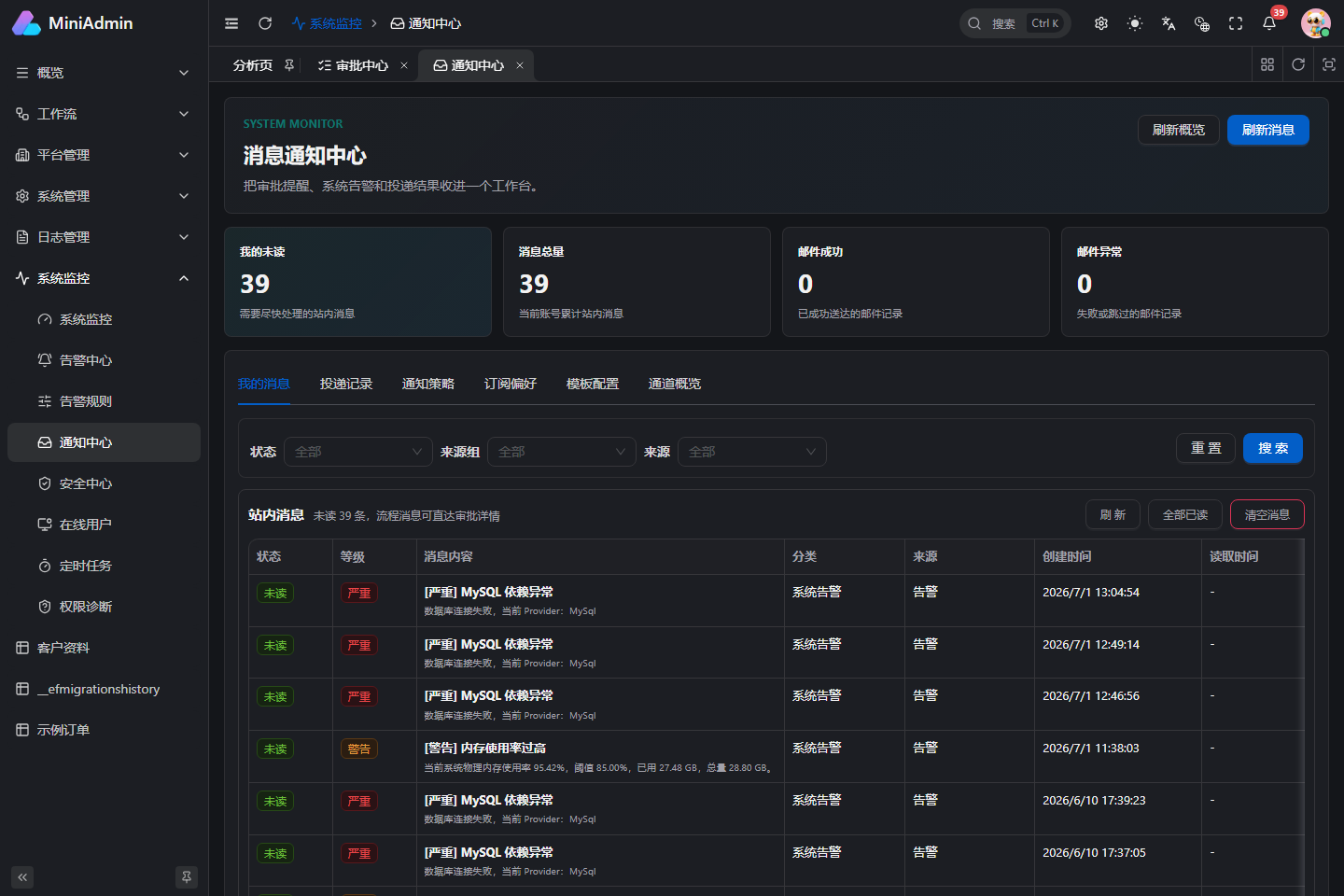This screenshot has width=1344, height=896.
Task: Collapse sidebar with double-chevron icon
Action: [x=22, y=877]
